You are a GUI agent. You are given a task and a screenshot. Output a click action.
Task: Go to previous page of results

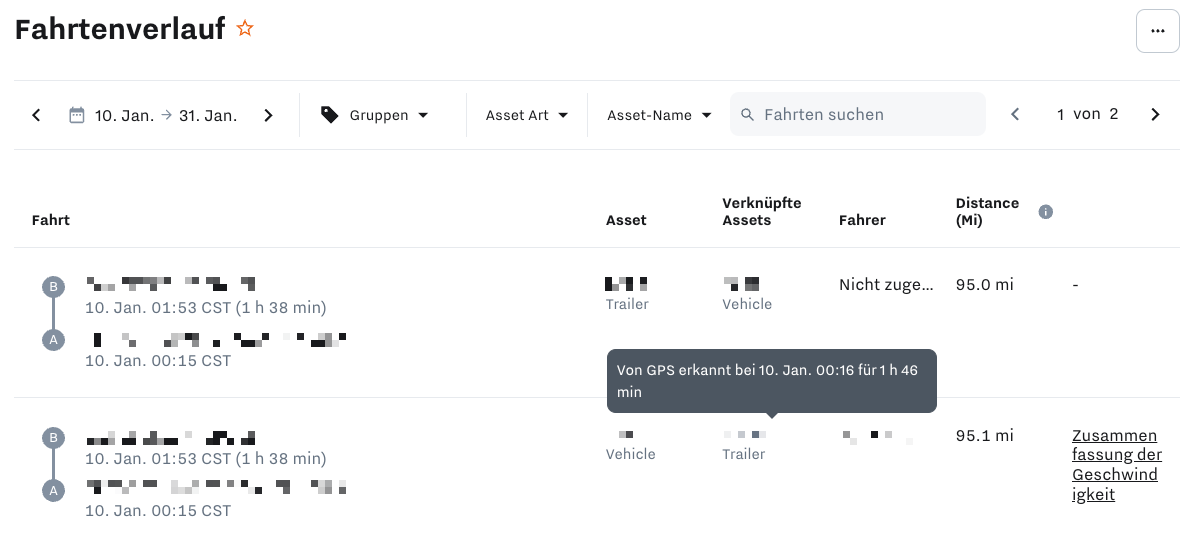point(1015,114)
